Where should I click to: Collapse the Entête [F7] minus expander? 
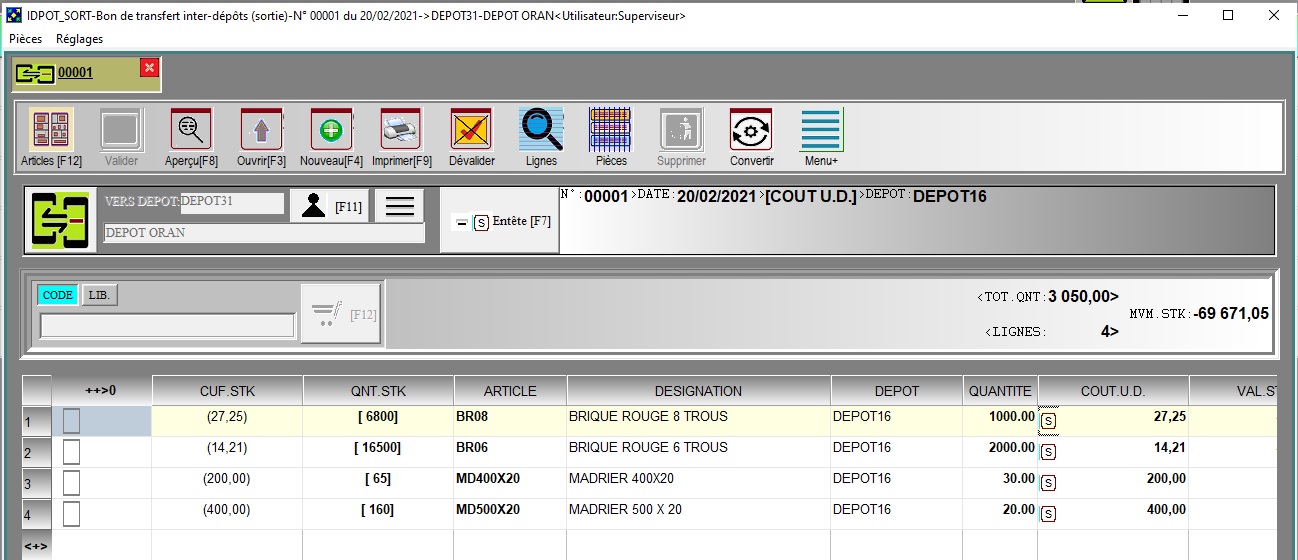pos(461,223)
